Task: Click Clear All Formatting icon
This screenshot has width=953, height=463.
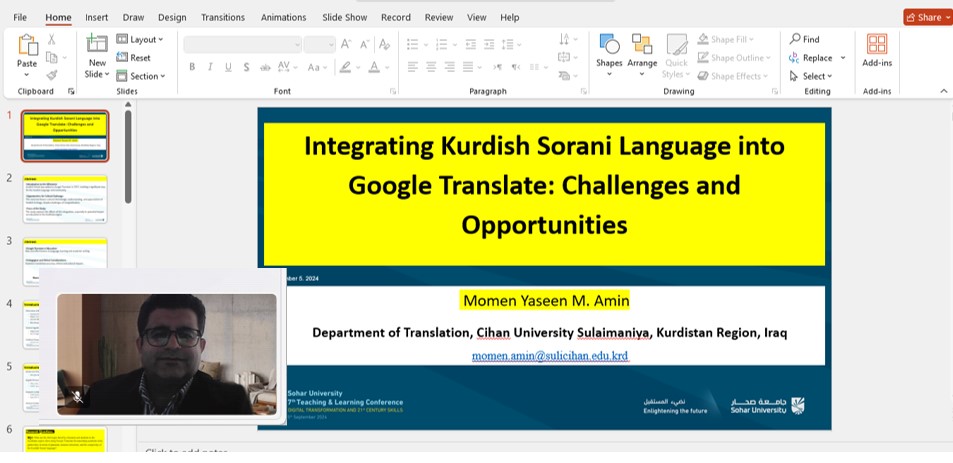Action: [384, 44]
